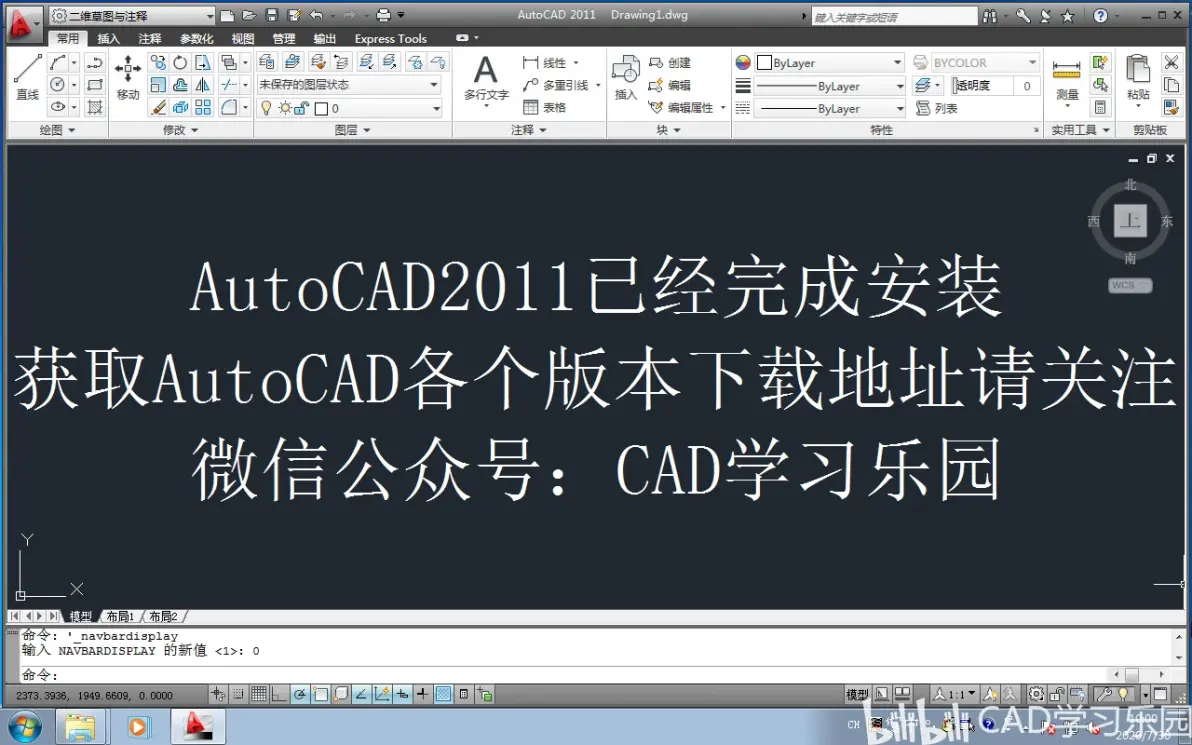Select the Rectangle tool in the Draw panel
The width and height of the screenshot is (1192, 745).
pyautogui.click(x=95, y=84)
